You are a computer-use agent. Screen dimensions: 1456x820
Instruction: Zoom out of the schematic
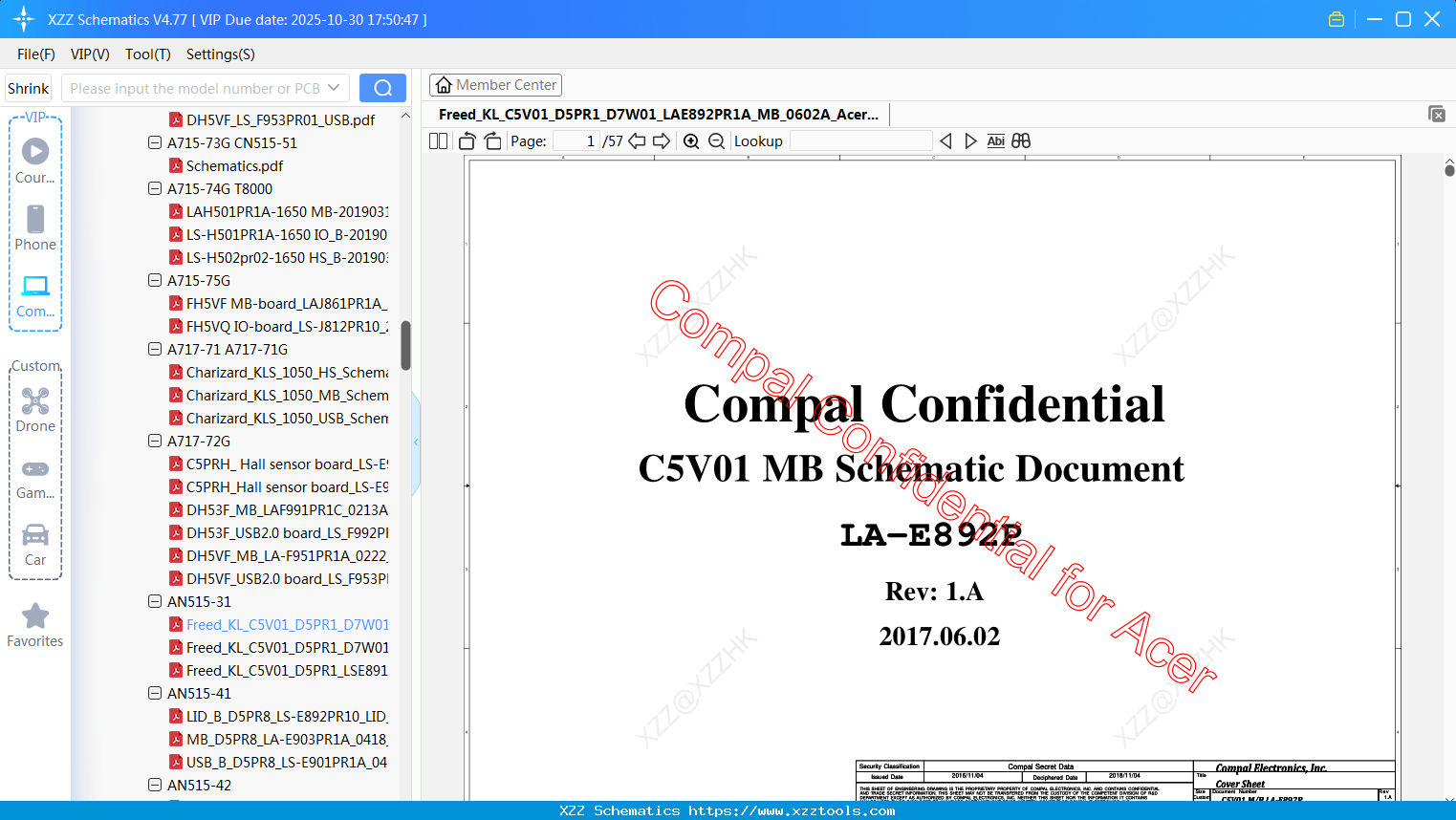(x=717, y=141)
